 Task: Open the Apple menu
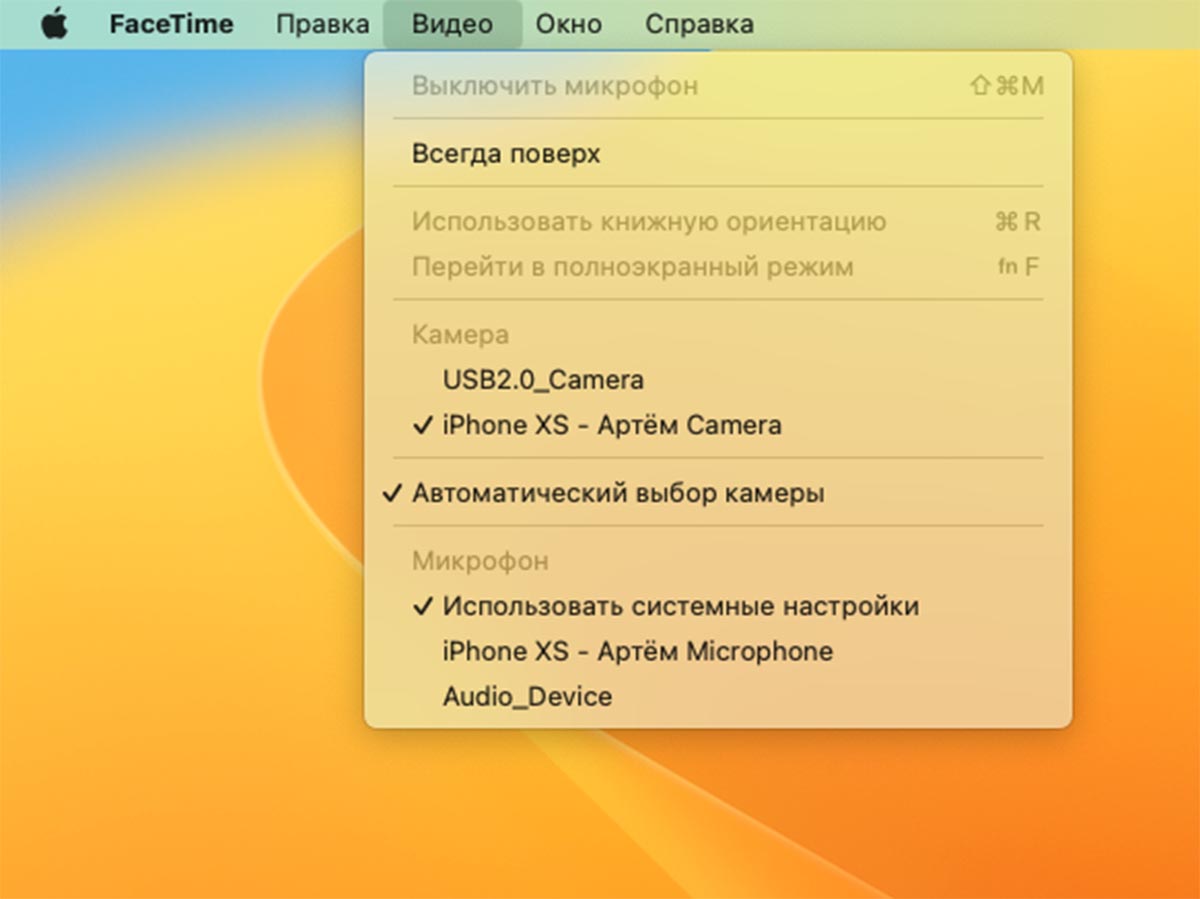54,24
